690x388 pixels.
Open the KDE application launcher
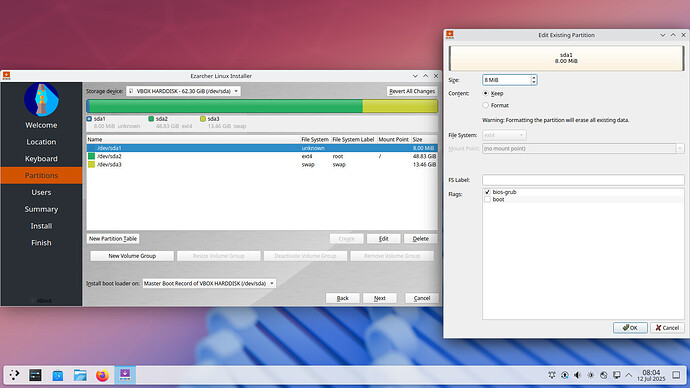point(15,375)
